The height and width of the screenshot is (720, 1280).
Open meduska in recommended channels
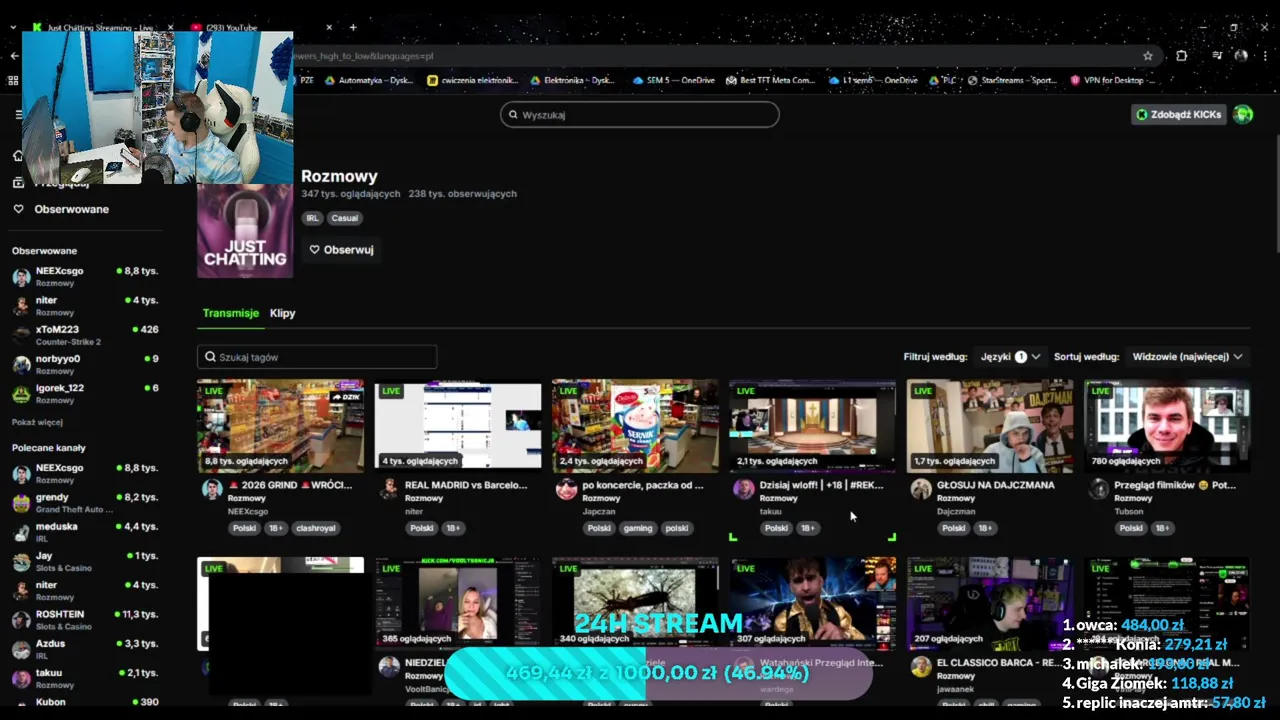coord(85,531)
